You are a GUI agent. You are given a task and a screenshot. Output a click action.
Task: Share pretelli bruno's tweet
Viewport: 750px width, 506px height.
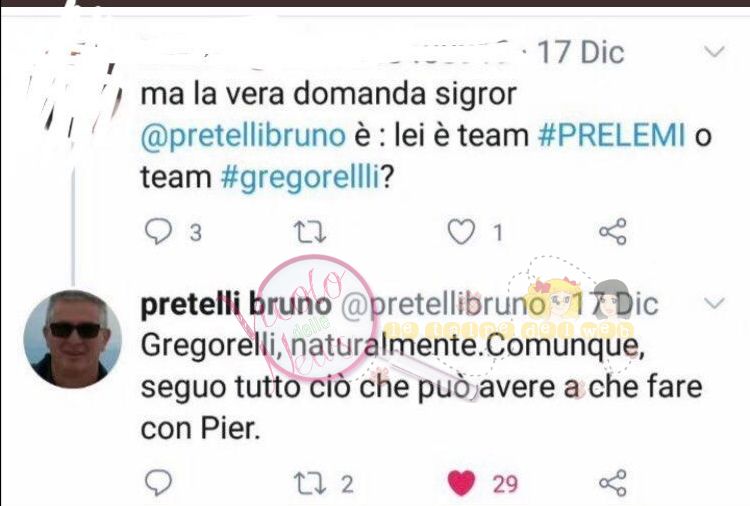(x=613, y=483)
